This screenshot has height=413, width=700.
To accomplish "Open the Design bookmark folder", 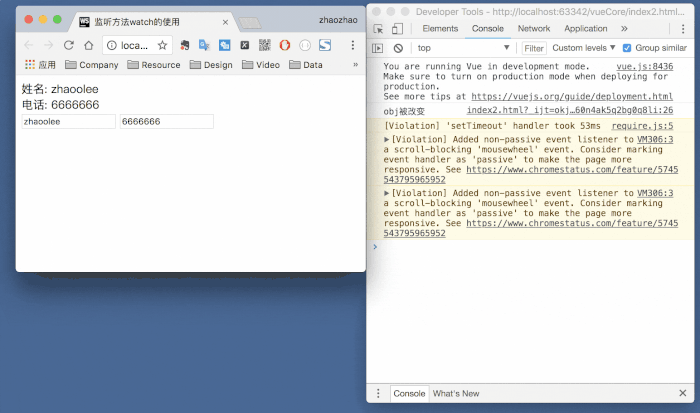I will [211, 65].
